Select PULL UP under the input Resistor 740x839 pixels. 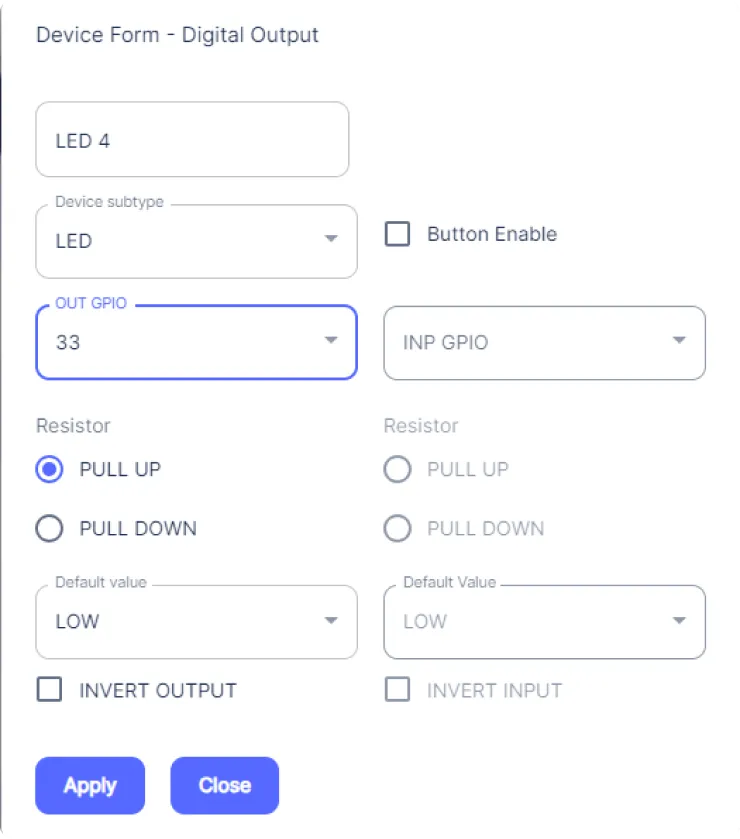(x=397, y=469)
